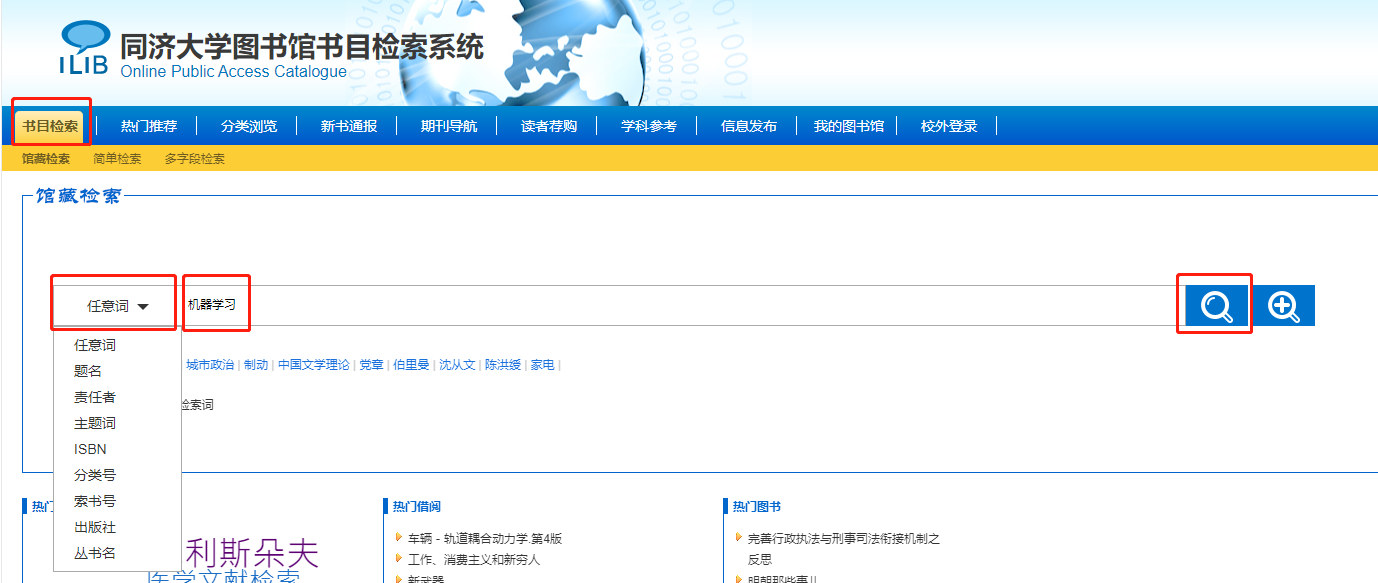This screenshot has width=1378, height=583.
Task: Open the book 车辆 - 轨道耦合动力学.第4版
Action: (485, 539)
